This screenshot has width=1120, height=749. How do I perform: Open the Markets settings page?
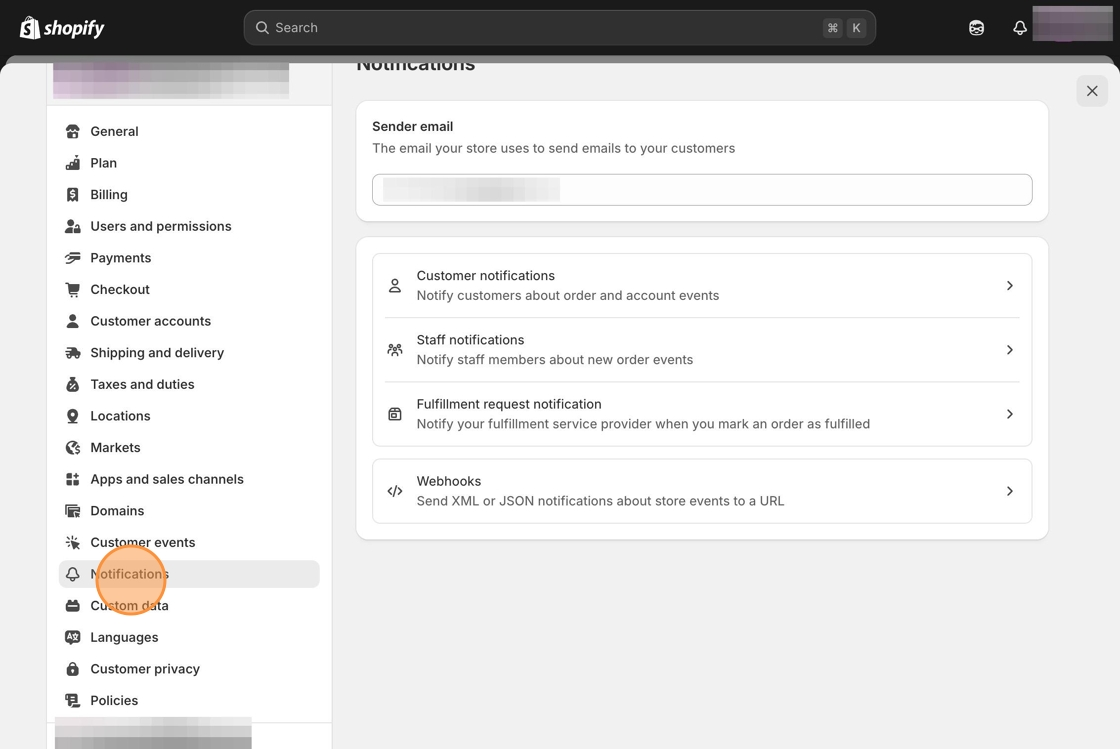(115, 448)
